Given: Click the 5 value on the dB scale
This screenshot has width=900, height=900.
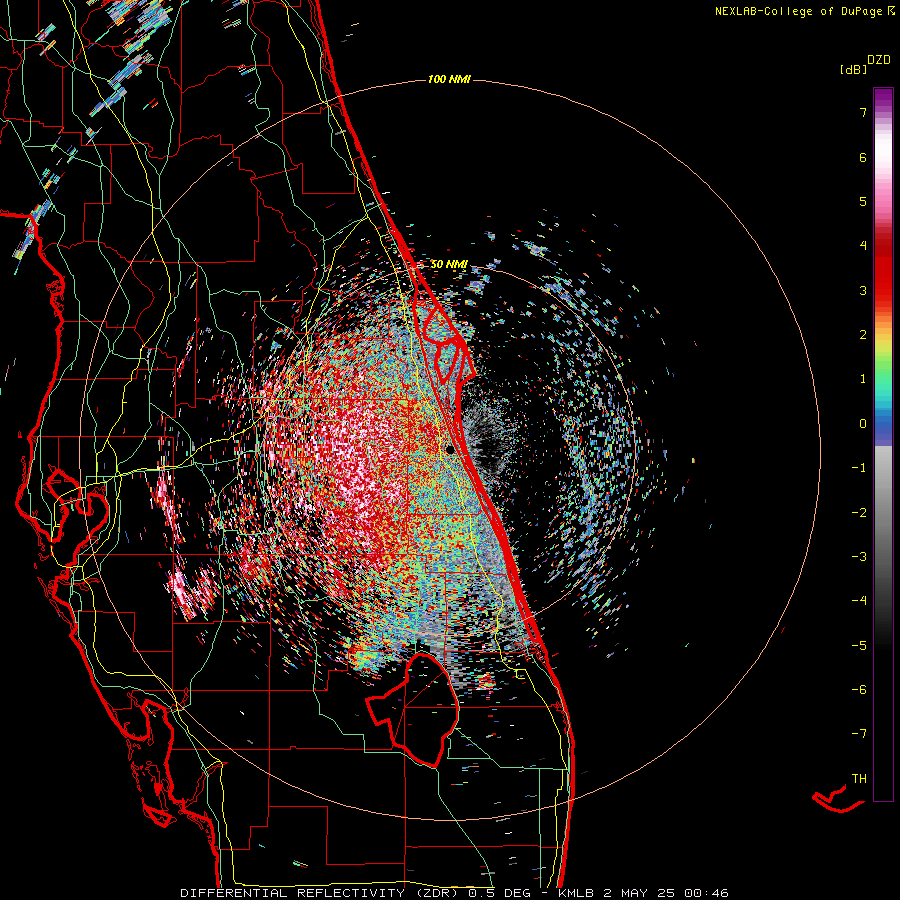Looking at the screenshot, I should (863, 201).
